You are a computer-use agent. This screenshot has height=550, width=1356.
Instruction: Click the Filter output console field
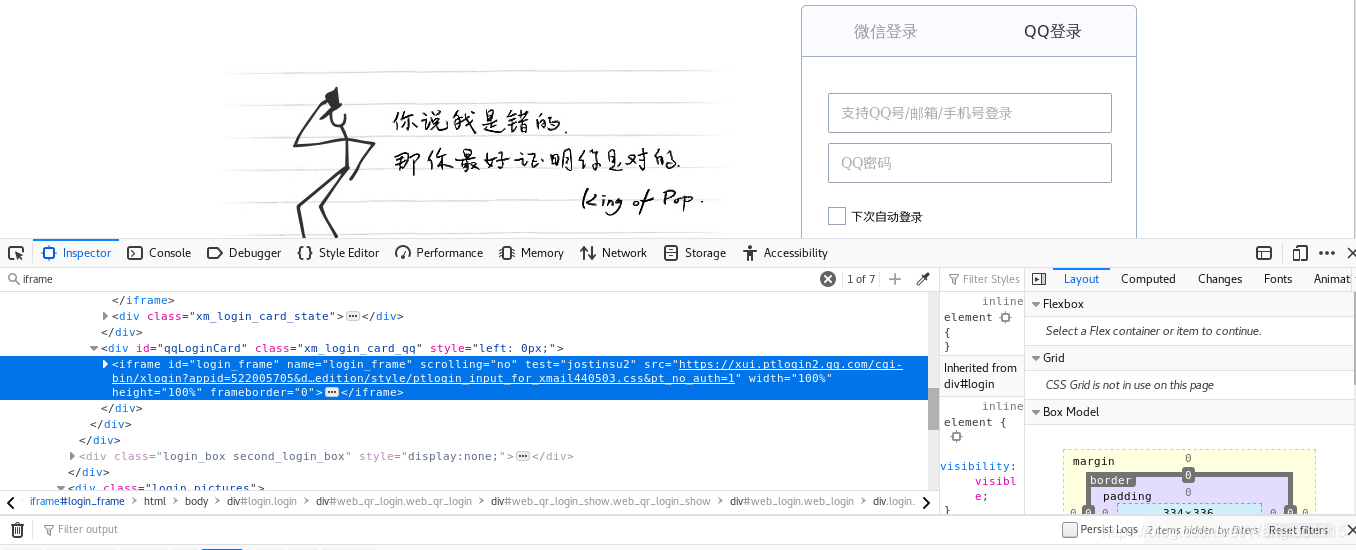click(x=550, y=529)
